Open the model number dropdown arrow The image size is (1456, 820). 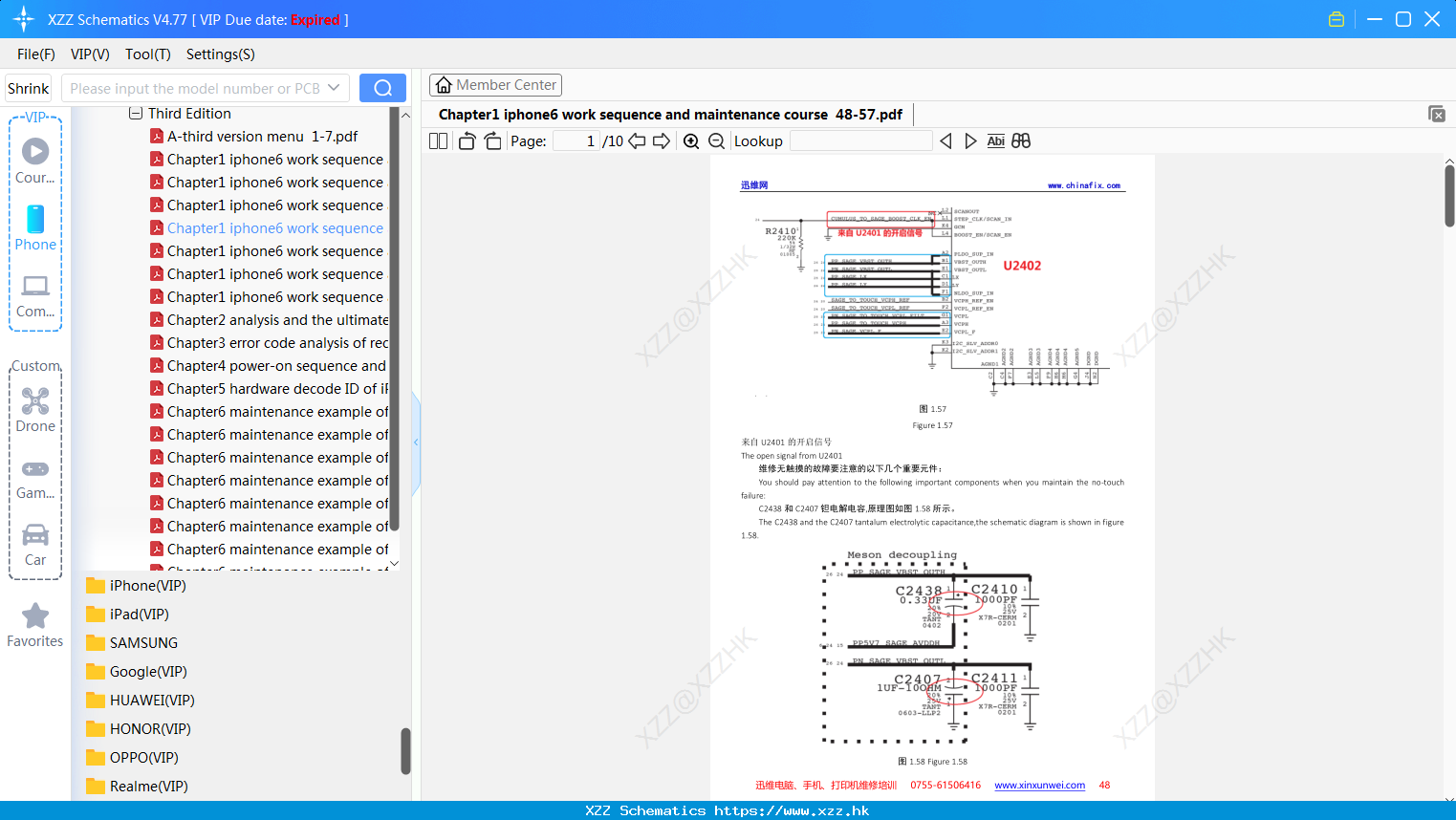[334, 88]
